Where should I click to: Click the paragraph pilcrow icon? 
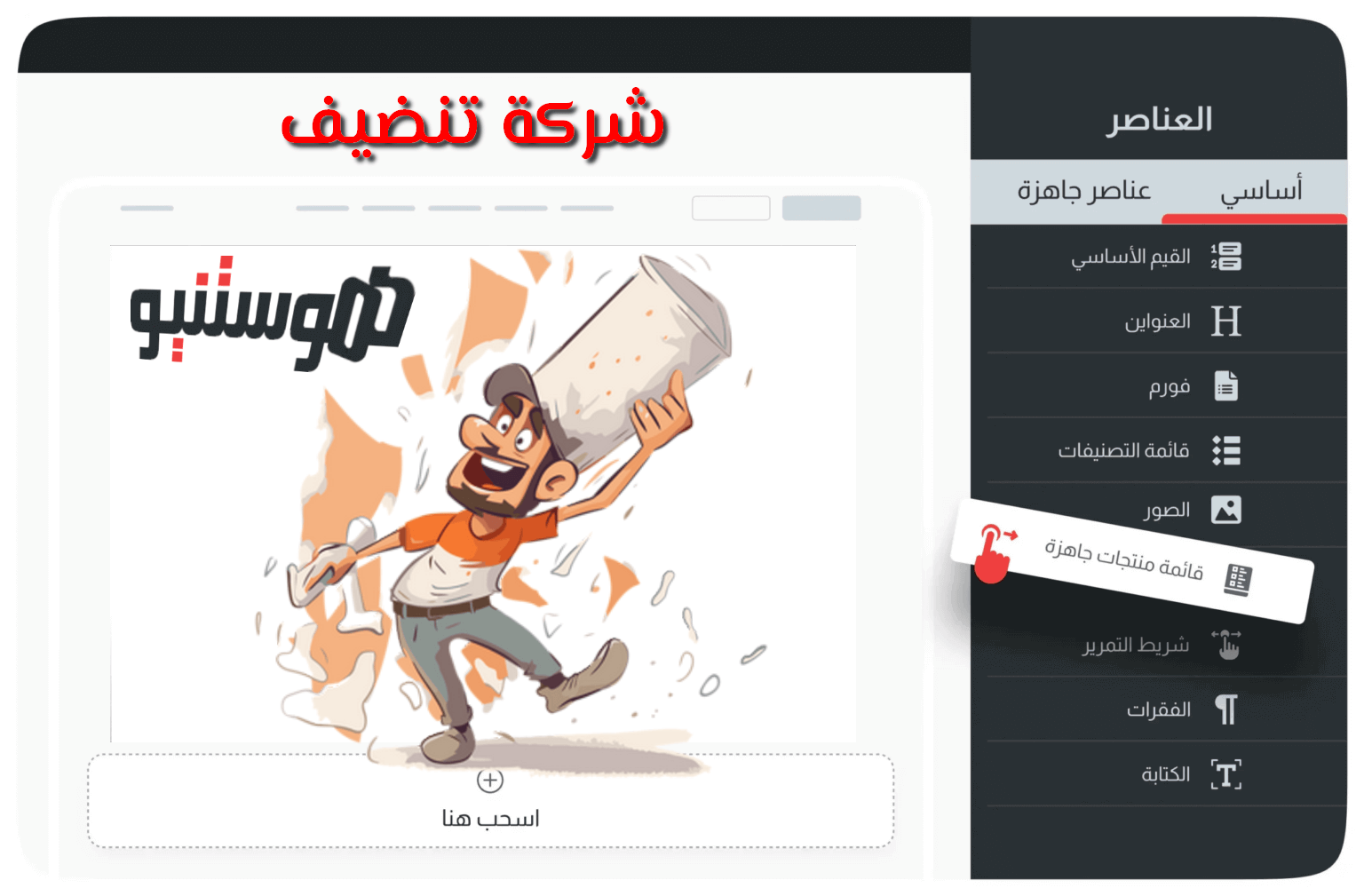click(x=1226, y=710)
